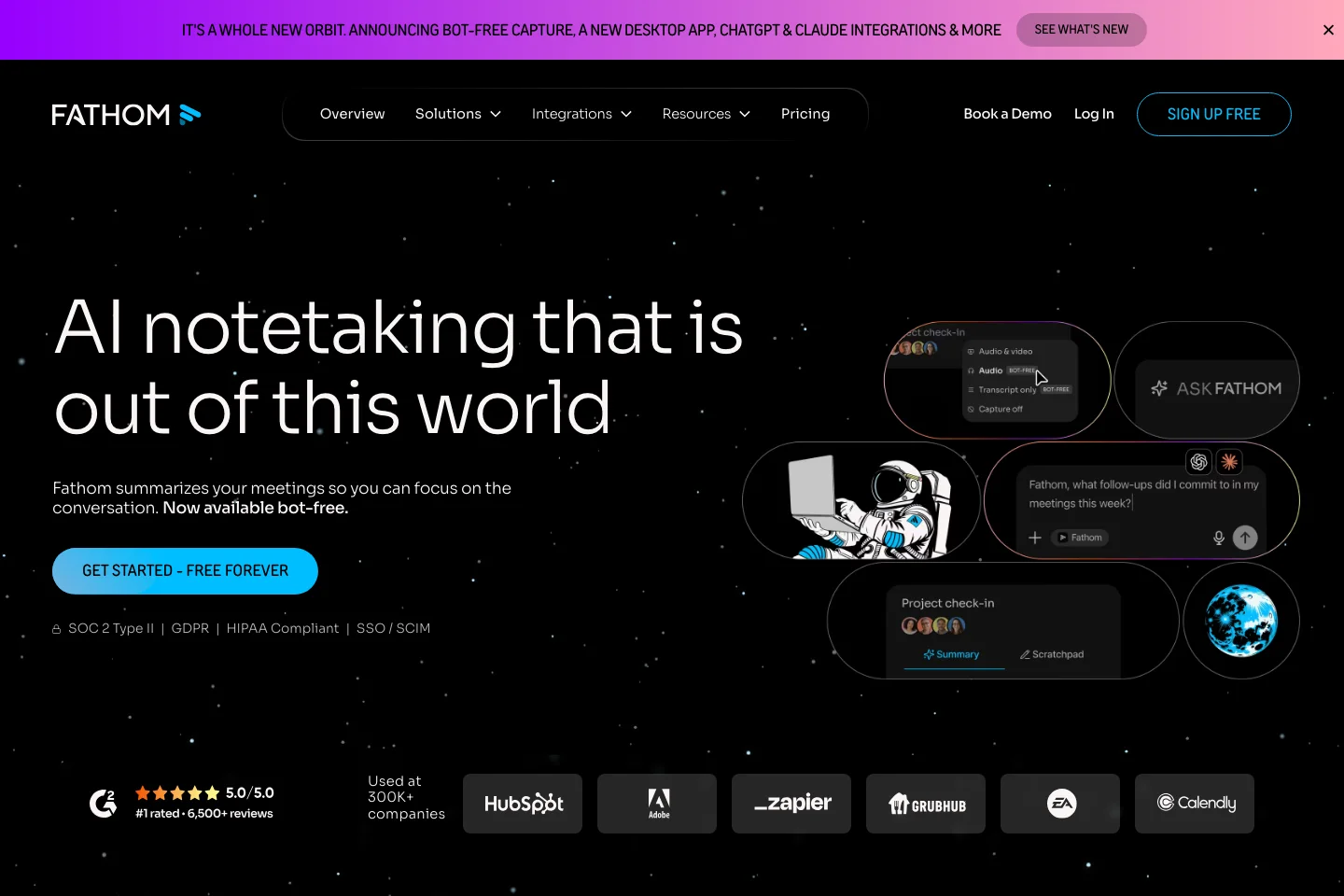The image size is (1344, 896).
Task: Open the Pricing page
Action: 805,114
